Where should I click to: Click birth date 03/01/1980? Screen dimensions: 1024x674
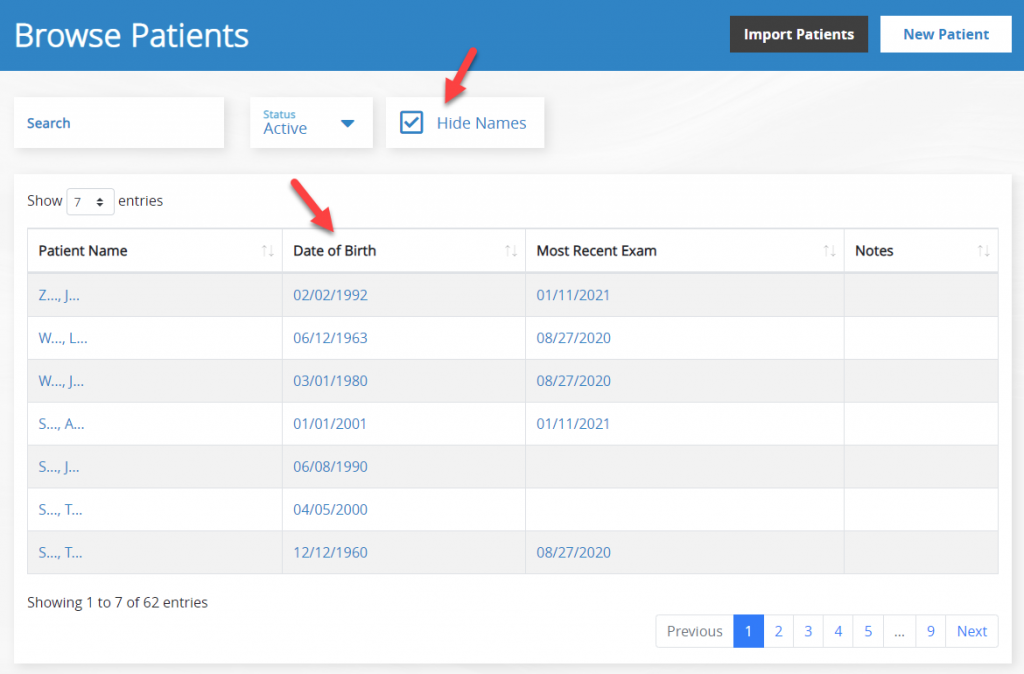330,381
